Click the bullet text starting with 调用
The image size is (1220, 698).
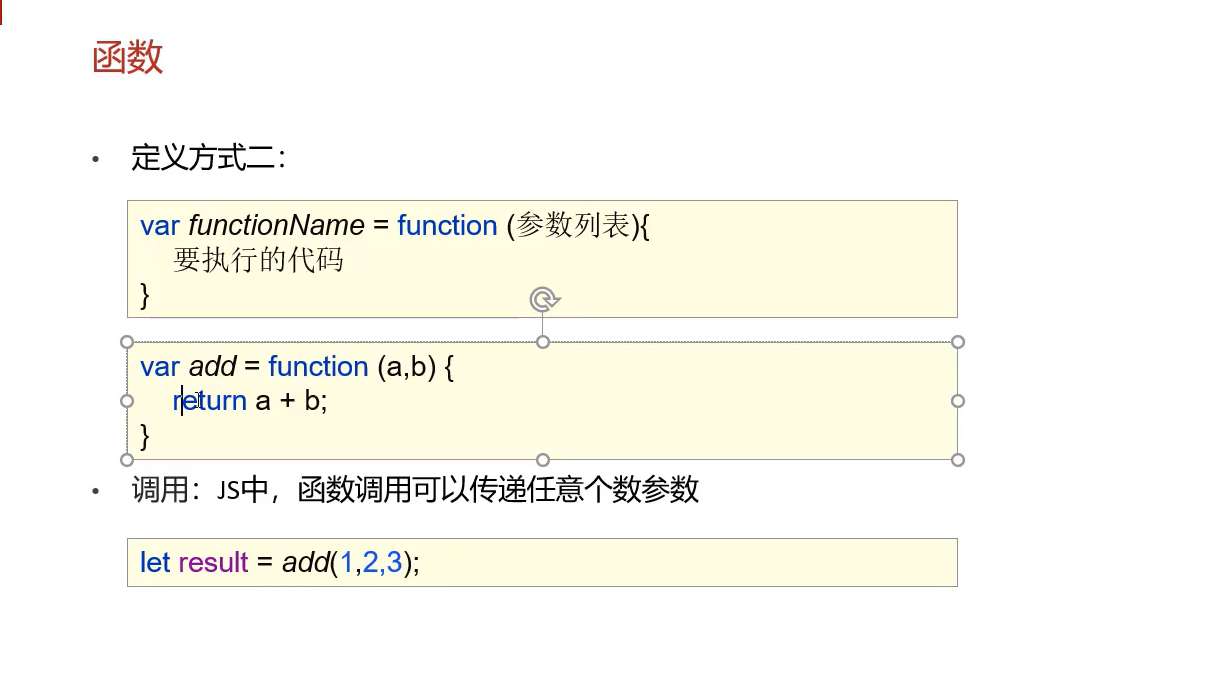point(415,490)
